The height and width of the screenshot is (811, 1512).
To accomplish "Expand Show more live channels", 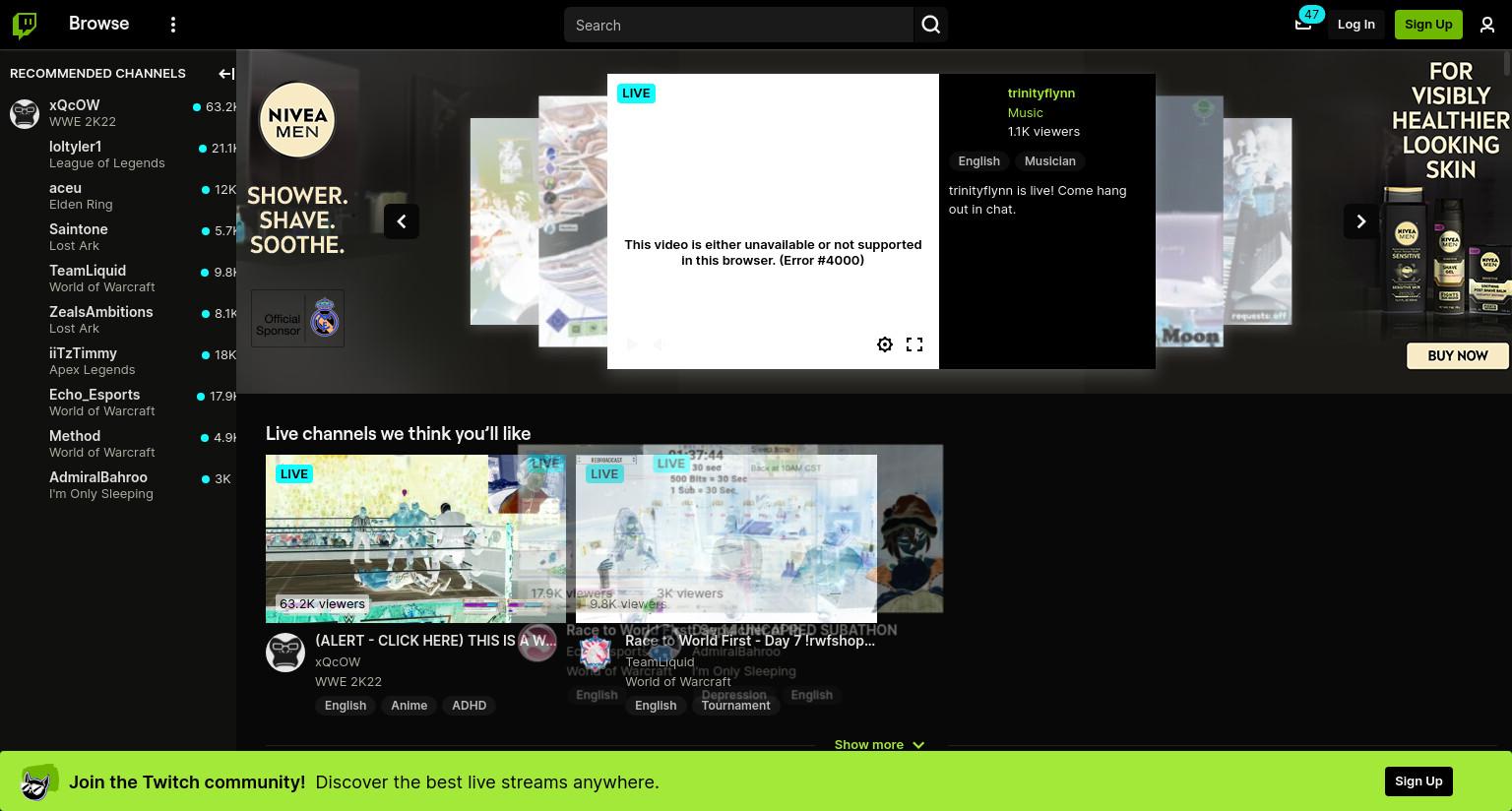I will pyautogui.click(x=879, y=744).
